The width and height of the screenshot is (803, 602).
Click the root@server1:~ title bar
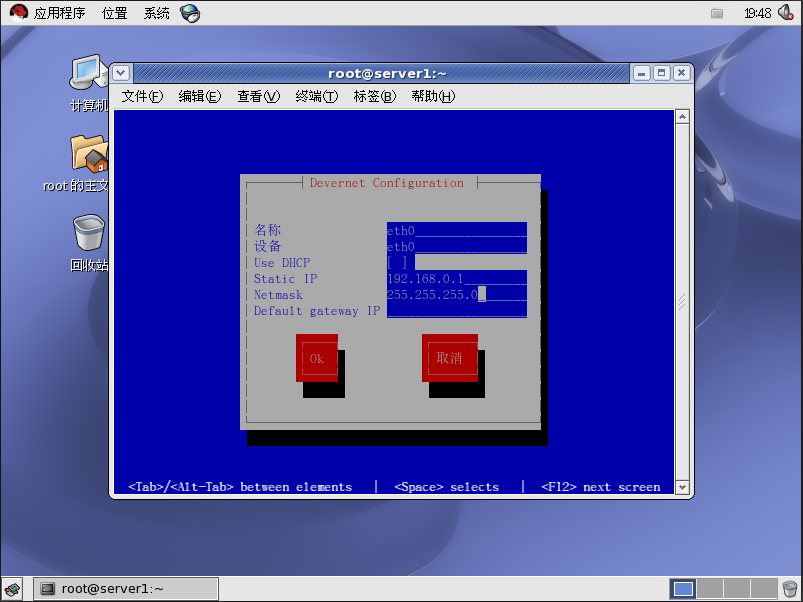[x=381, y=73]
